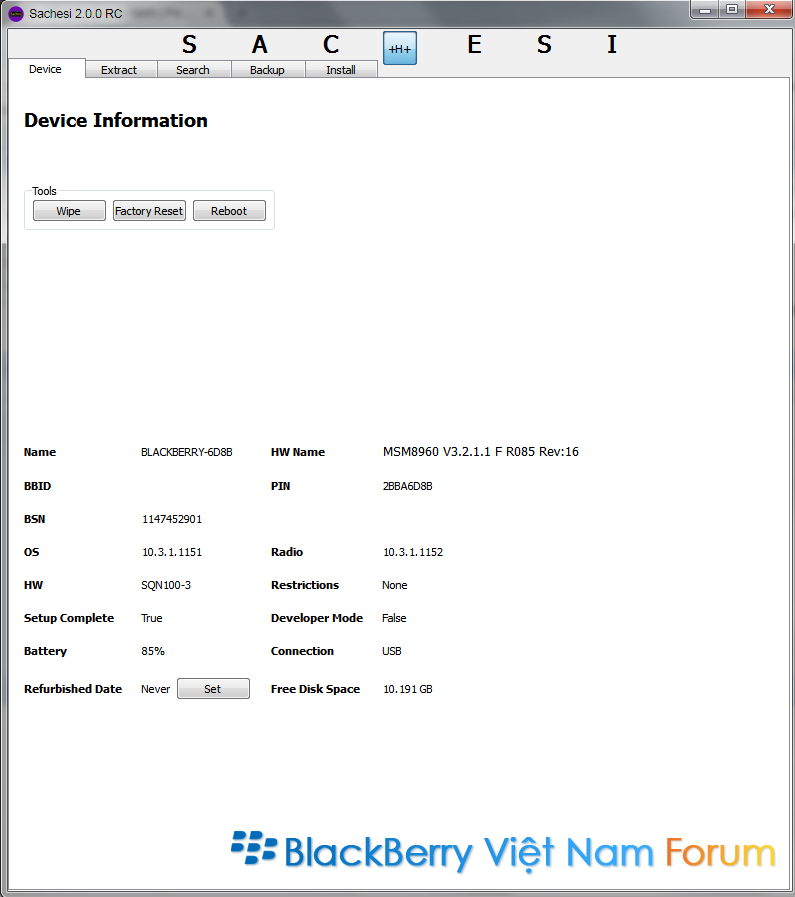Click the Restrictions value None
This screenshot has width=795, height=897.
tap(395, 585)
